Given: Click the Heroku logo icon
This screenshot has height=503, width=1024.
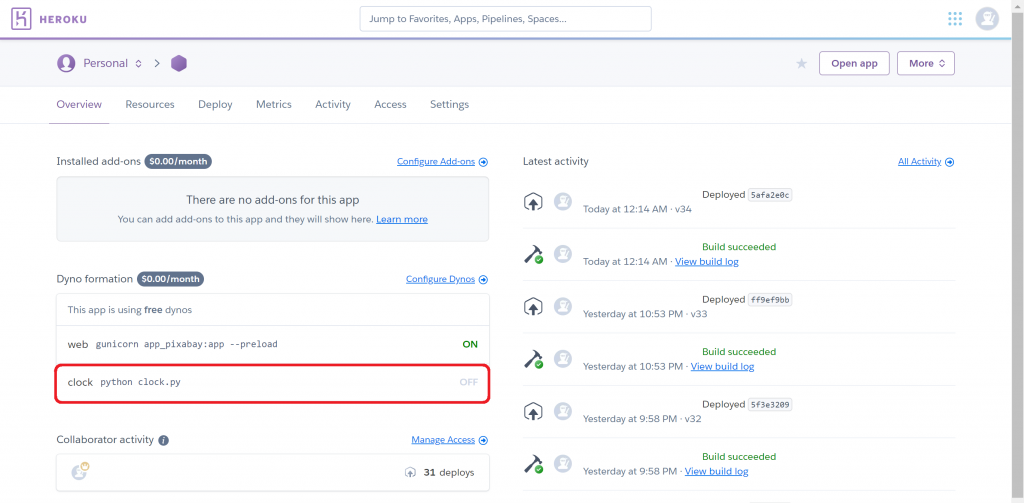Looking at the screenshot, I should [22, 19].
